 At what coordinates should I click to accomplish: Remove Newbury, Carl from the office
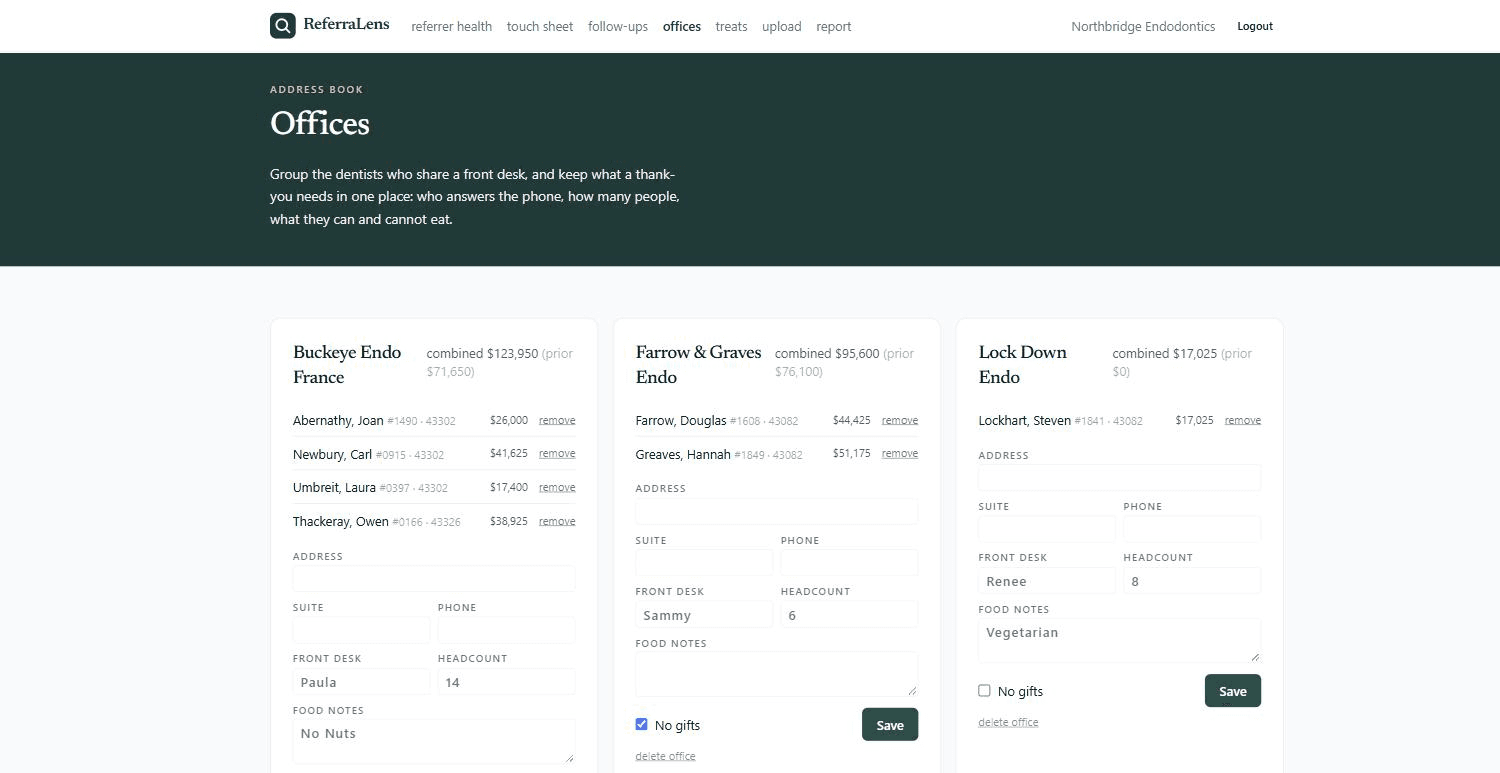pyautogui.click(x=557, y=454)
